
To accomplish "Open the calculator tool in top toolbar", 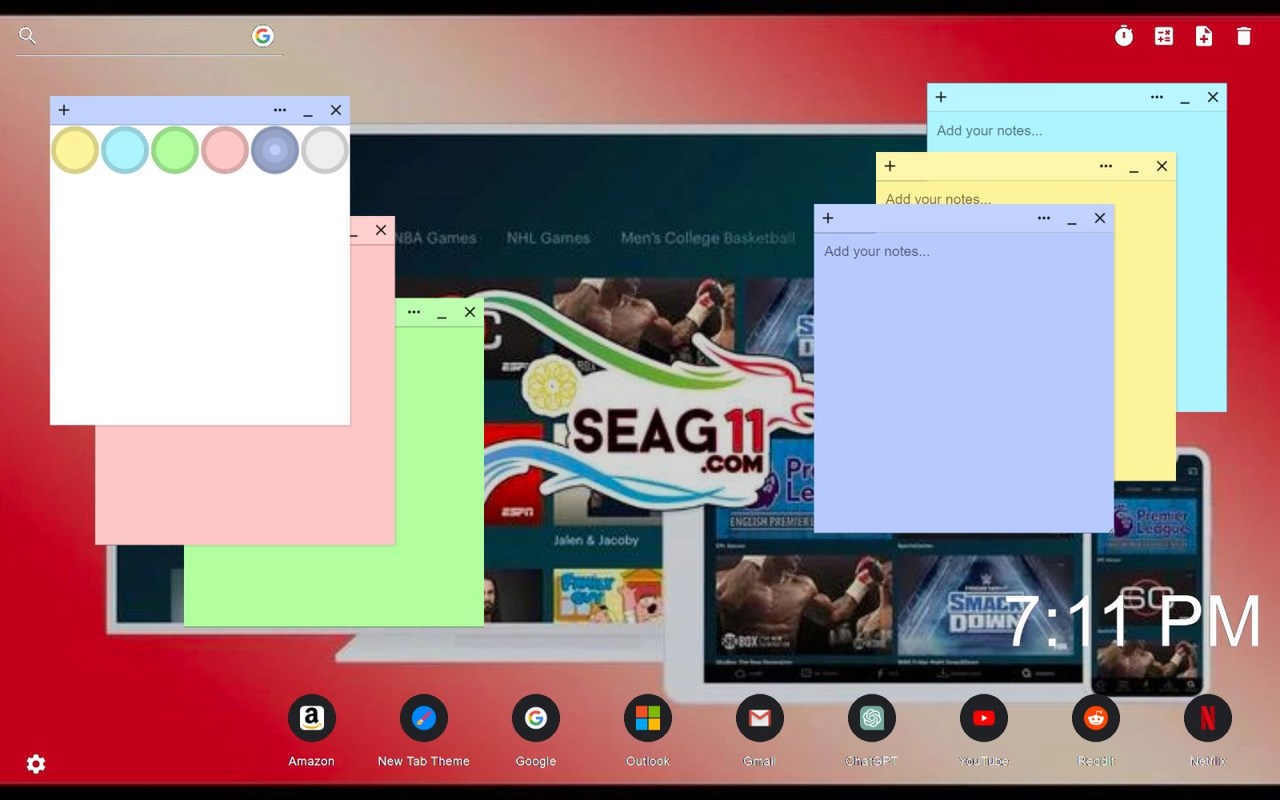I will (1164, 36).
